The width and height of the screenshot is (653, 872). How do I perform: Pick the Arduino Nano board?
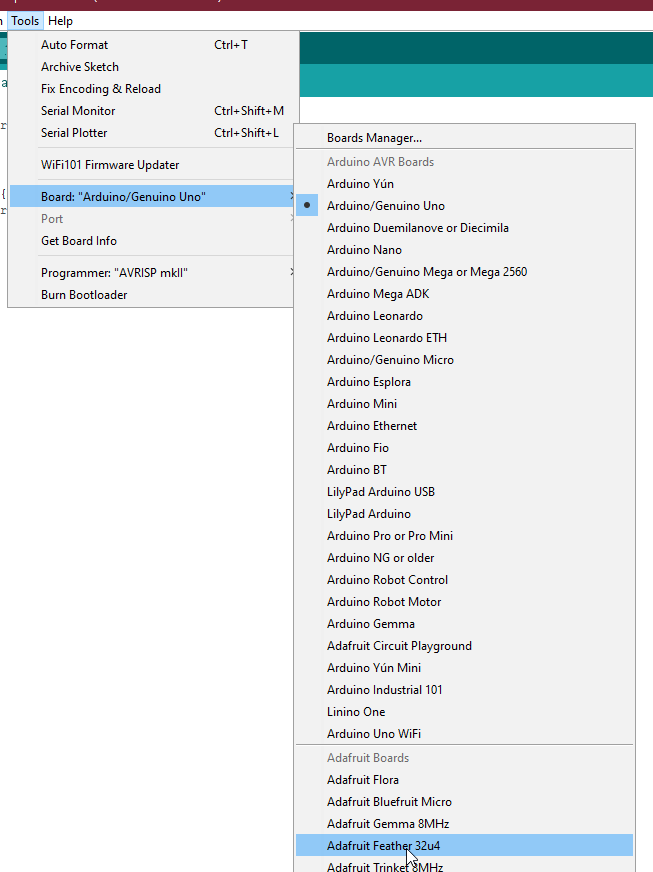tap(464, 250)
